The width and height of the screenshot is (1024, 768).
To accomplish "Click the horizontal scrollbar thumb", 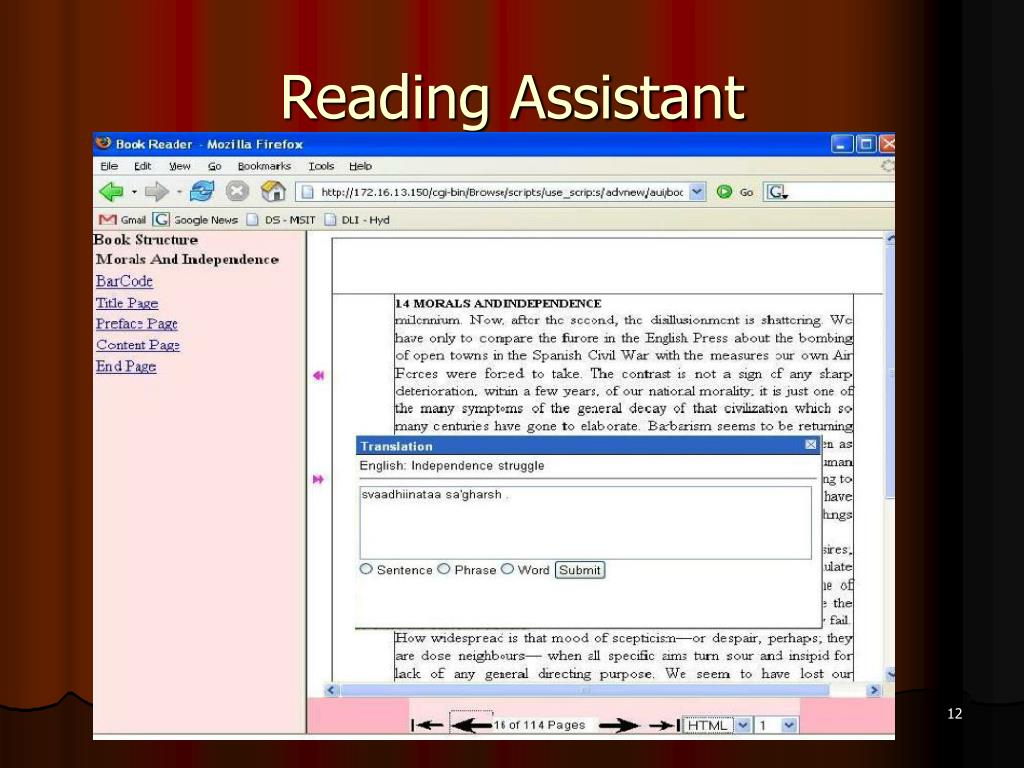I will pyautogui.click(x=584, y=690).
